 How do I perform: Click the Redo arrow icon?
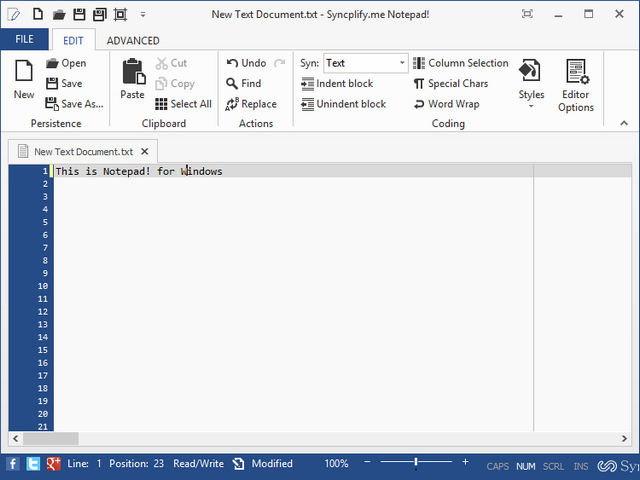tap(280, 63)
